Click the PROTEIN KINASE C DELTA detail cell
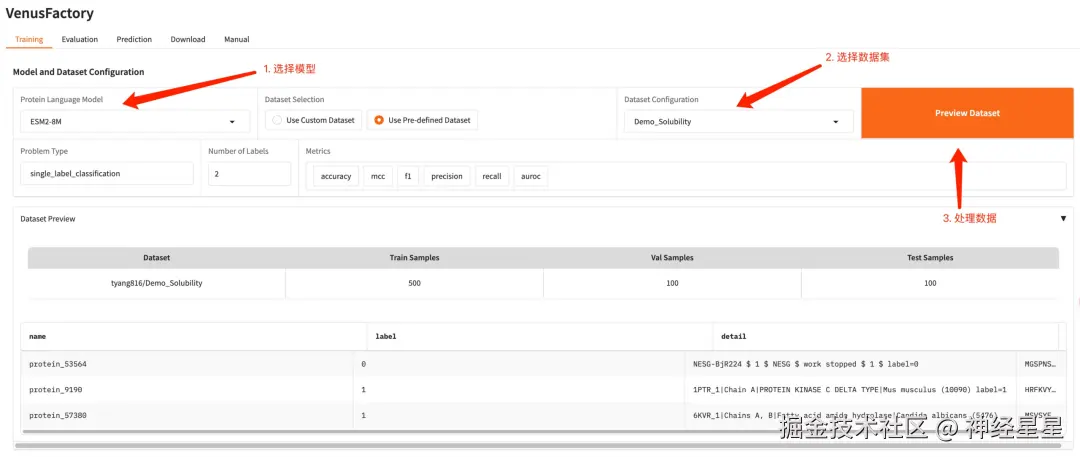1080x457 pixels. point(850,389)
